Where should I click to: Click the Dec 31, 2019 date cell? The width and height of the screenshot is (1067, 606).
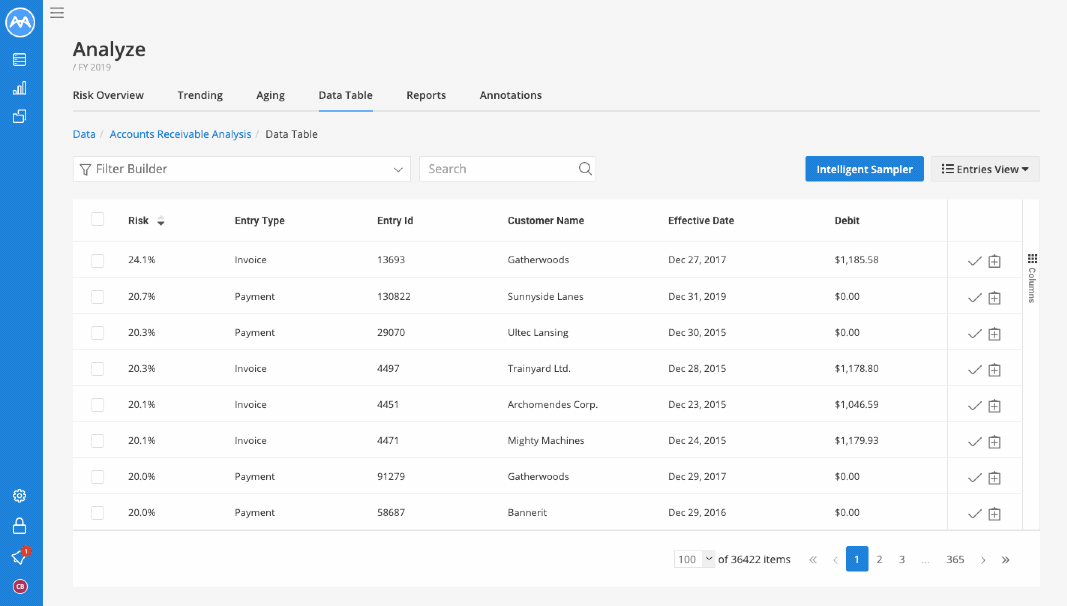pos(697,297)
